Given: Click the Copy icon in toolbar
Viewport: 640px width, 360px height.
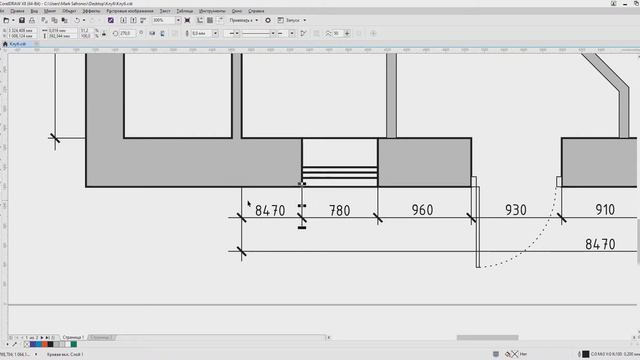Looking at the screenshot, I should point(54,20).
